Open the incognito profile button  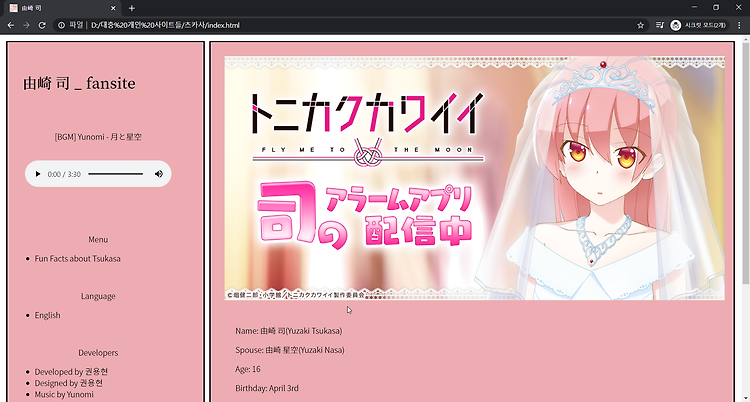point(699,25)
